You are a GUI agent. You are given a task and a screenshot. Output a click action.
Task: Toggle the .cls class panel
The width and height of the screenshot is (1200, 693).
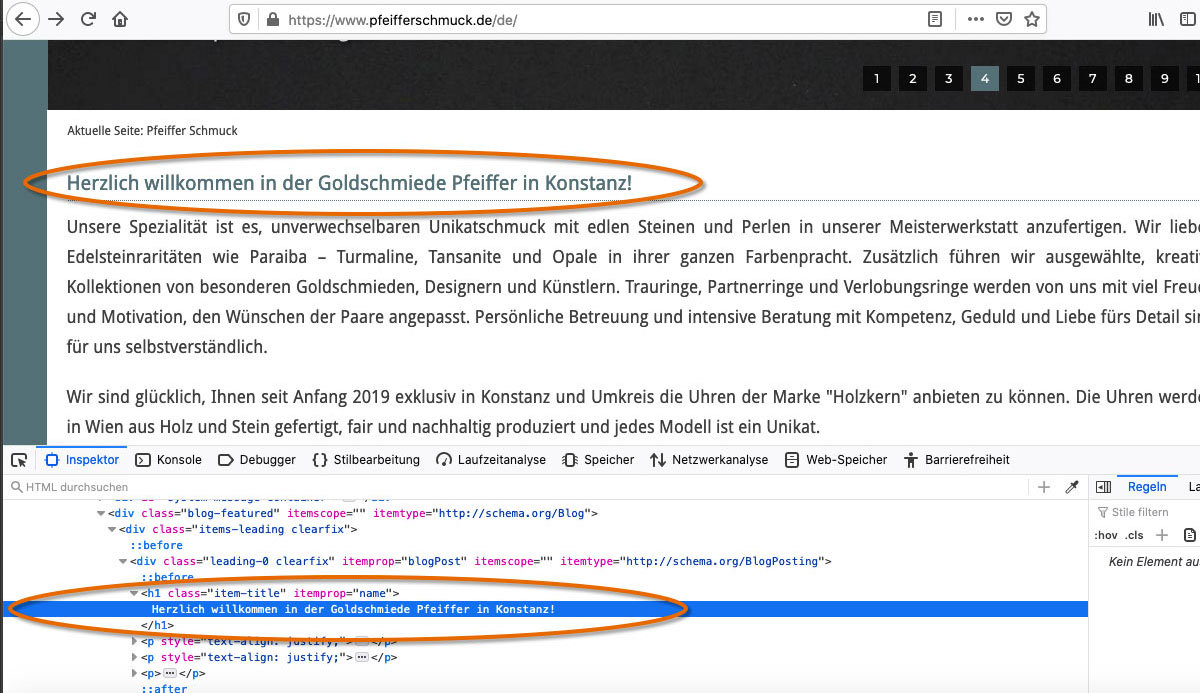coord(1133,535)
